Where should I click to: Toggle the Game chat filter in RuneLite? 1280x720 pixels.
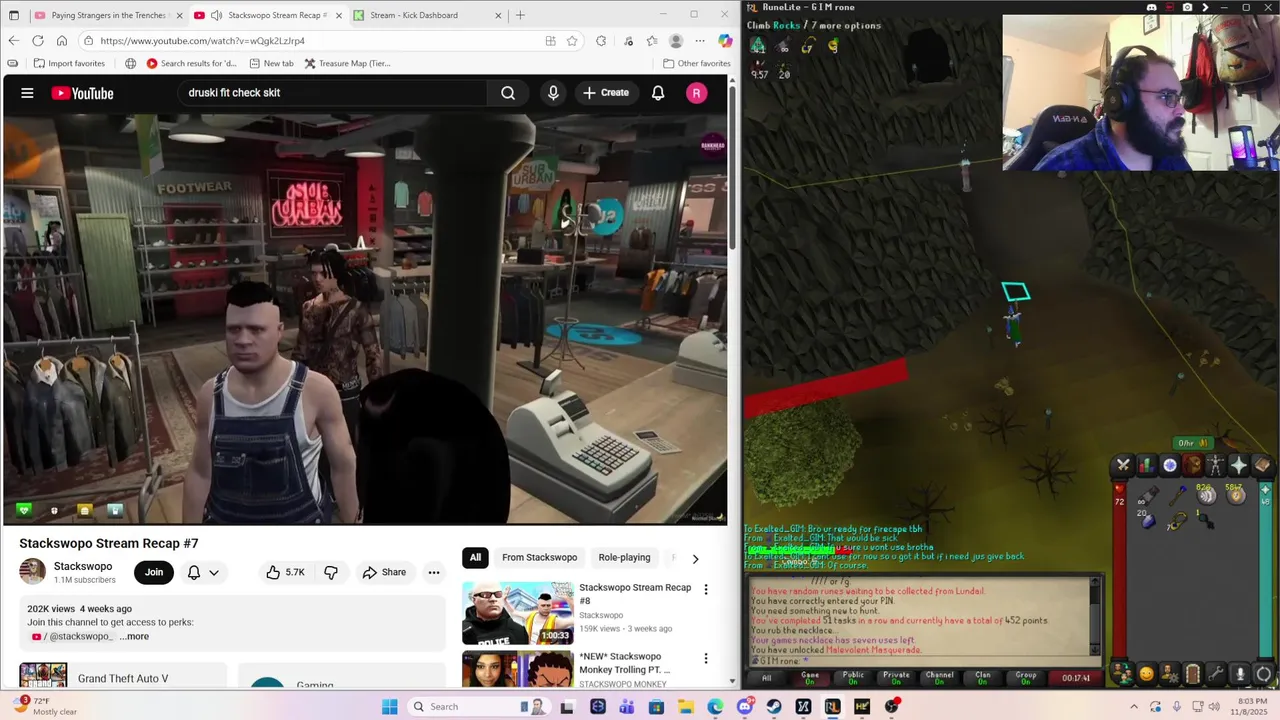[810, 677]
